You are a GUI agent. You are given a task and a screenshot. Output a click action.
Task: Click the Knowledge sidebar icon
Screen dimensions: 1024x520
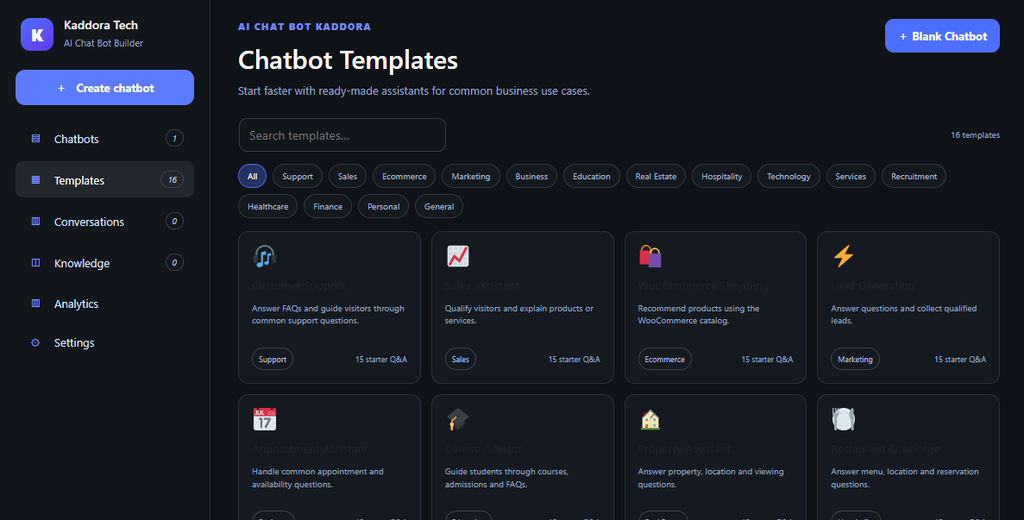pos(36,263)
